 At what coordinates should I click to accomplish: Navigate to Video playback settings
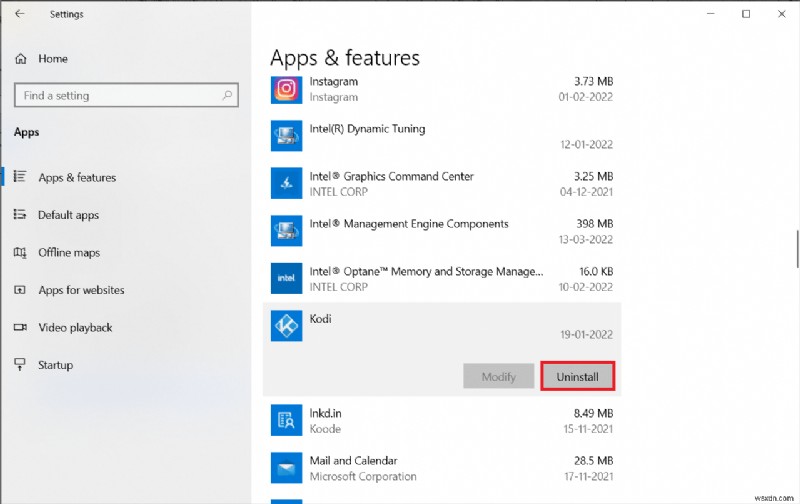pyautogui.click(x=75, y=328)
